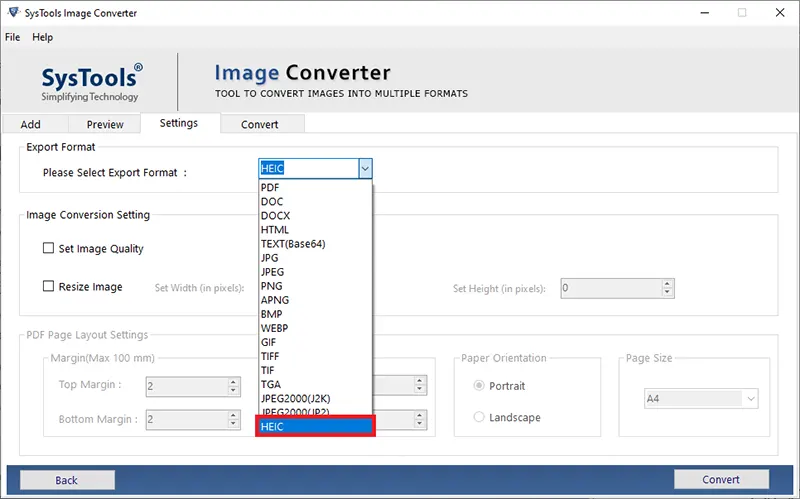Decrease Bottom Margin with down arrow
The width and height of the screenshot is (800, 499).
tap(233, 424)
